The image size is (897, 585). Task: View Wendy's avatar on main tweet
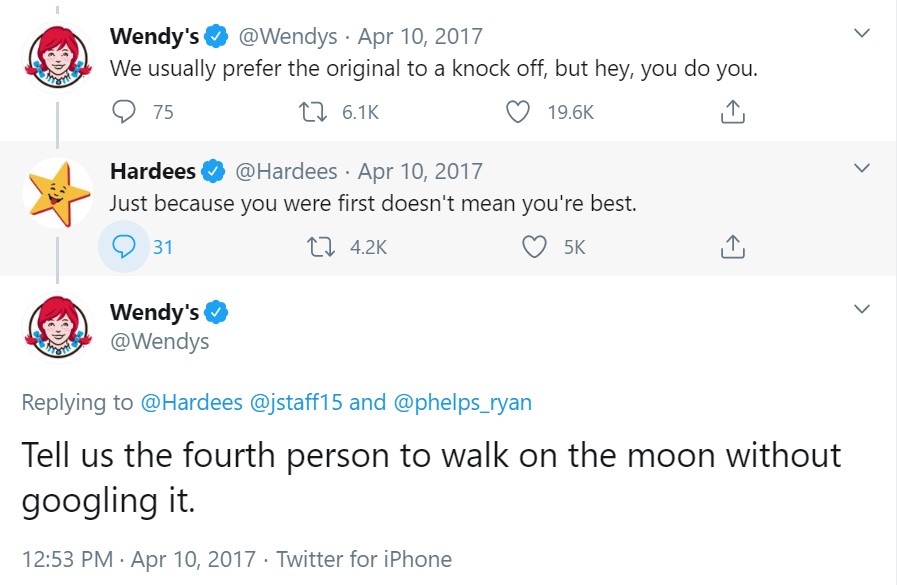pyautogui.click(x=57, y=328)
